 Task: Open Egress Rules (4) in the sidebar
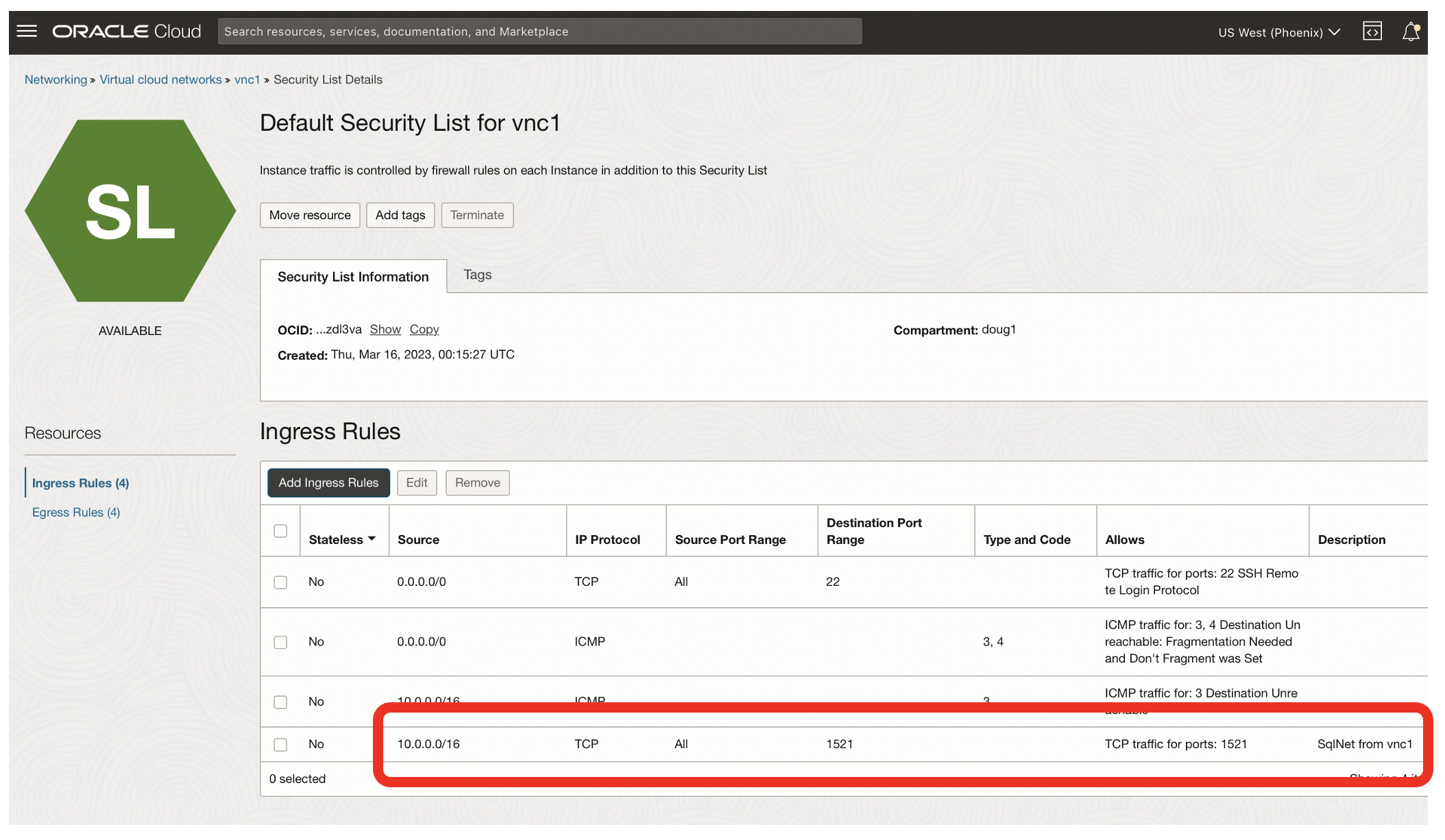coord(75,512)
